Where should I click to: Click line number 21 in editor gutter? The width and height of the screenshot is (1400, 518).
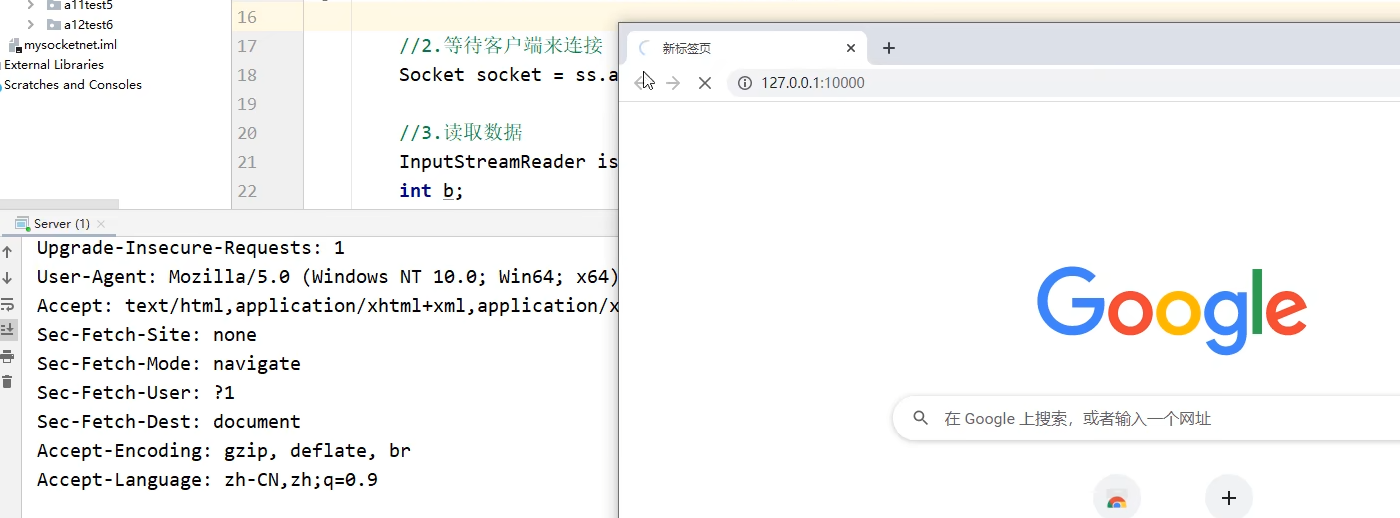246,162
